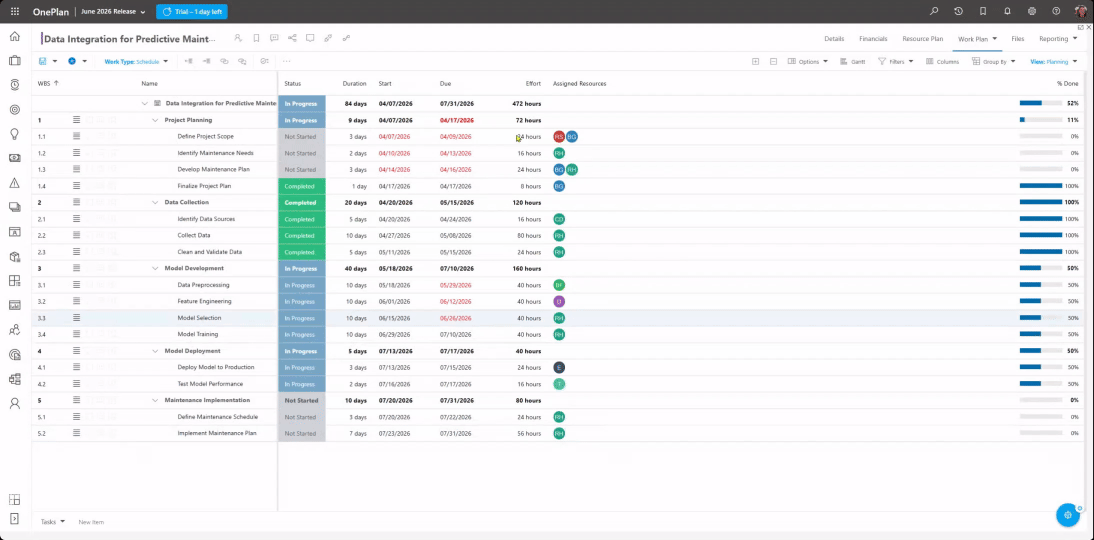
Task: Open the app launcher grid icon
Action: point(15,11)
